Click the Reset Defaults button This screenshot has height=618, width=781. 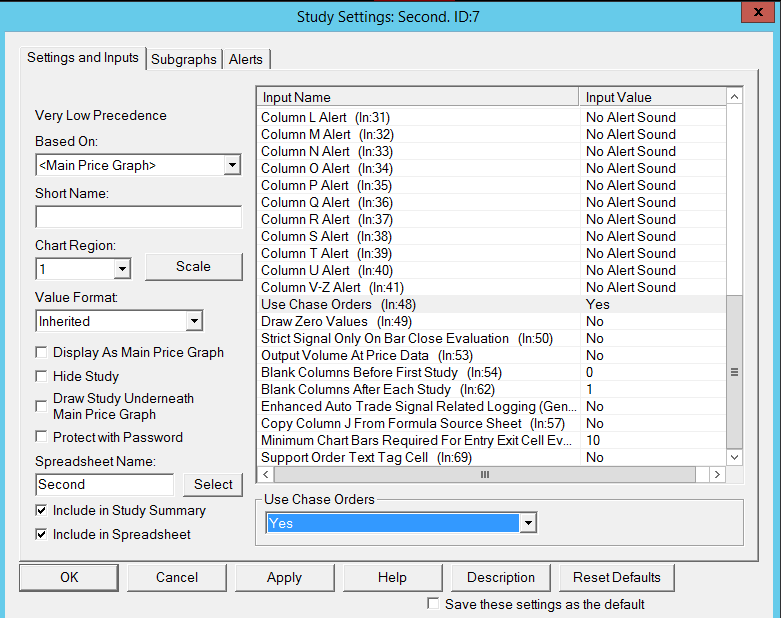pyautogui.click(x=616, y=577)
